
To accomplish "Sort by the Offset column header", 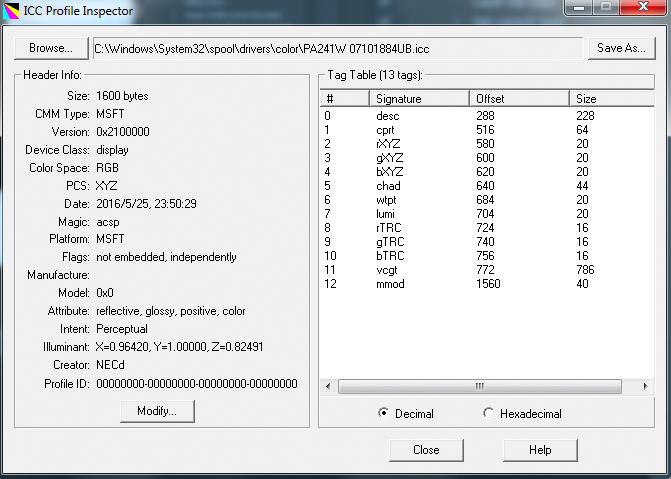I will 520,98.
